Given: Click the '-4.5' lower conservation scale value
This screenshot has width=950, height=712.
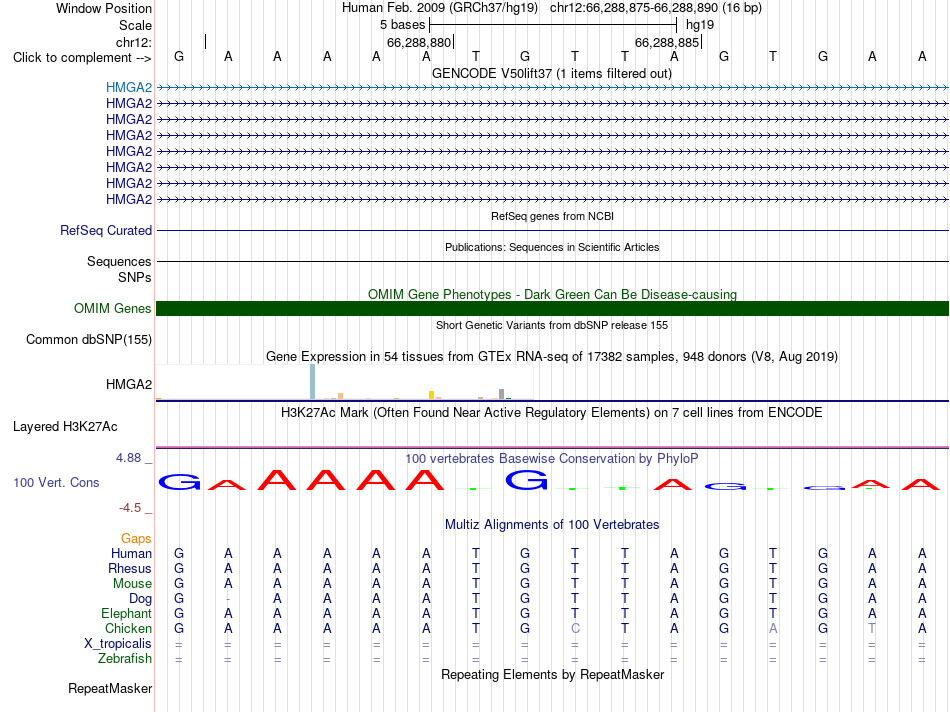Looking at the screenshot, I should point(130,508).
